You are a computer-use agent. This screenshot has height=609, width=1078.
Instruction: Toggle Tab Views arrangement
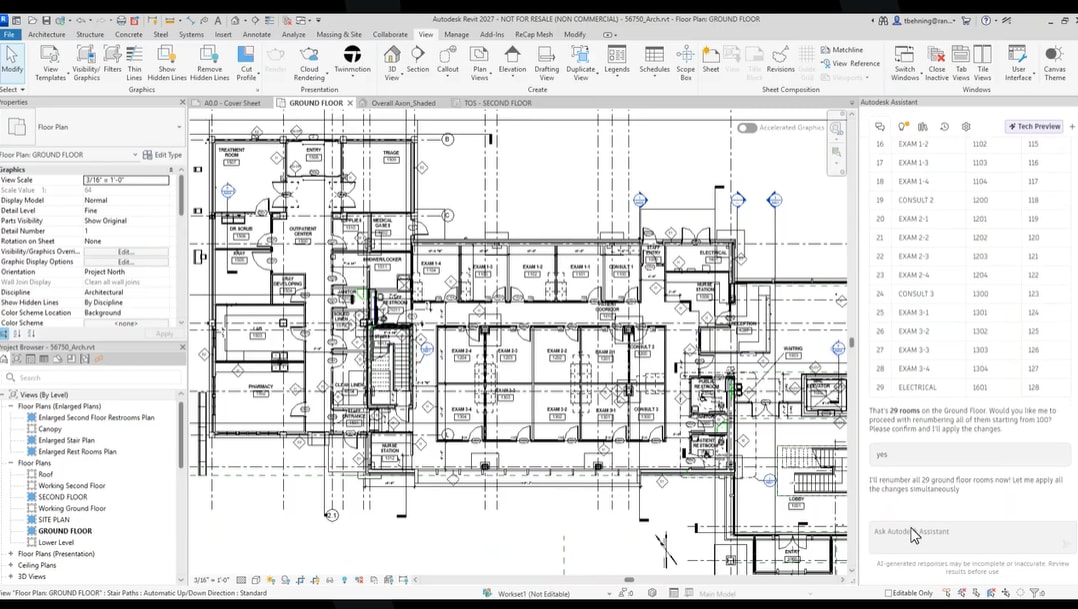tap(961, 63)
